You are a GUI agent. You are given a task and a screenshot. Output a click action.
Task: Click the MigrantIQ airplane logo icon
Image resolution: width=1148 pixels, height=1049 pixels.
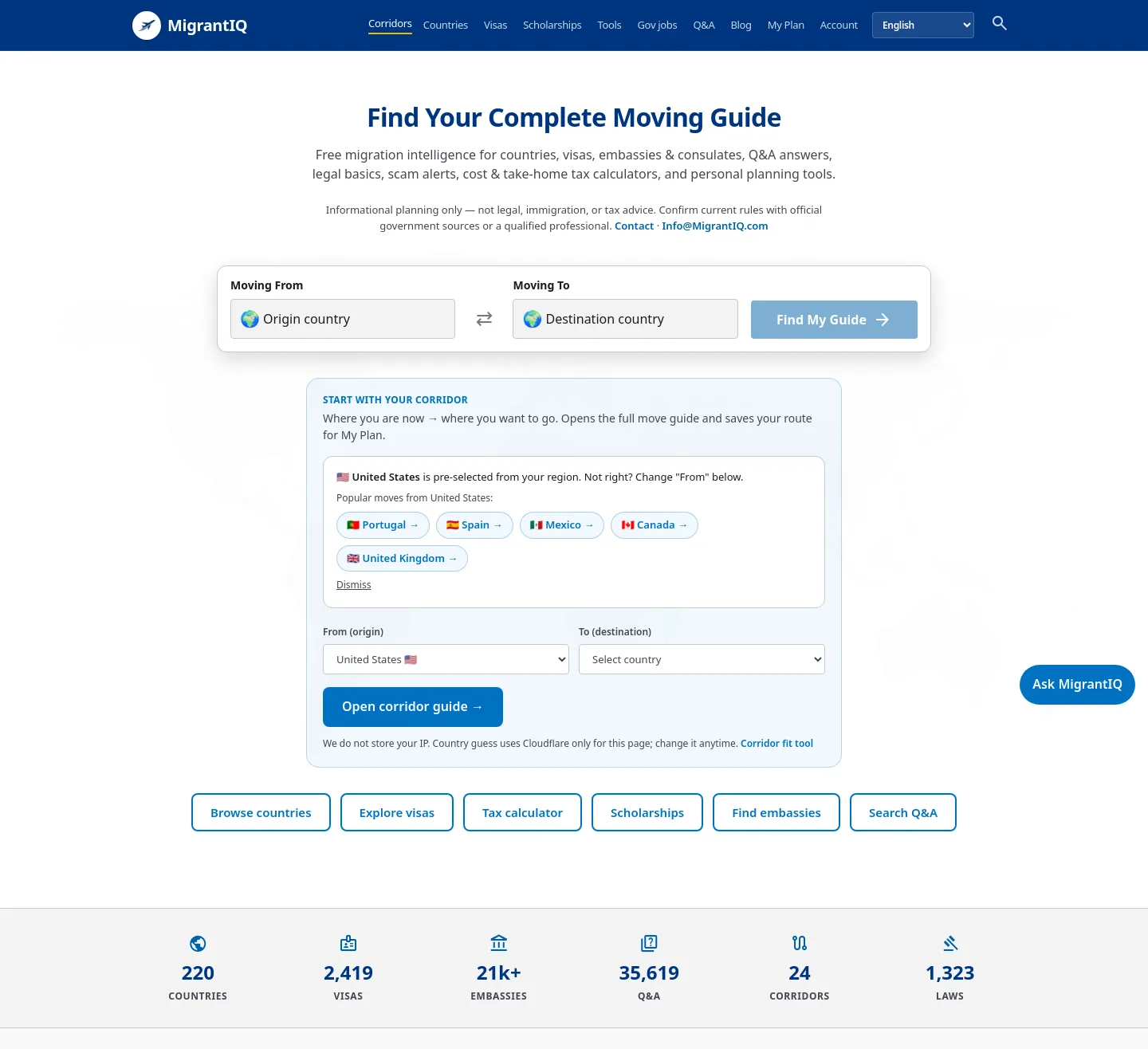(x=147, y=26)
